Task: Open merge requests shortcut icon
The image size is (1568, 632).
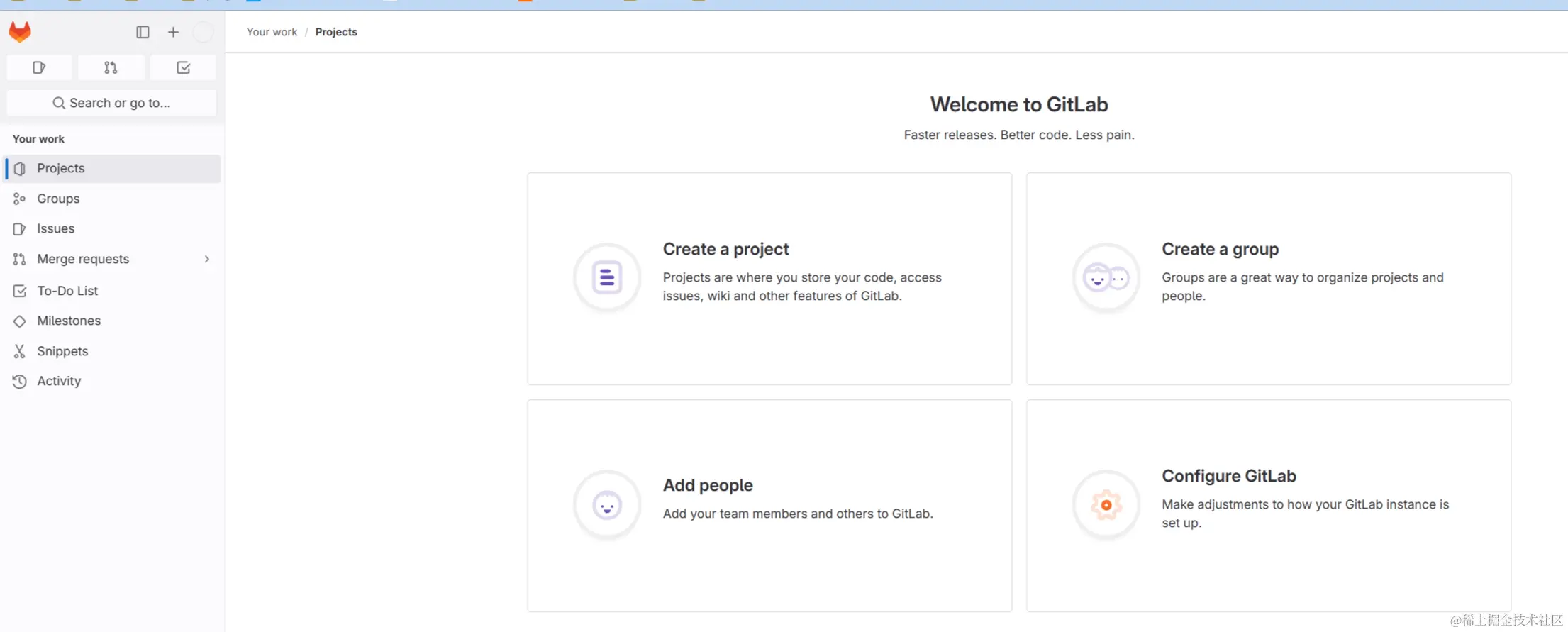Action: (x=111, y=67)
